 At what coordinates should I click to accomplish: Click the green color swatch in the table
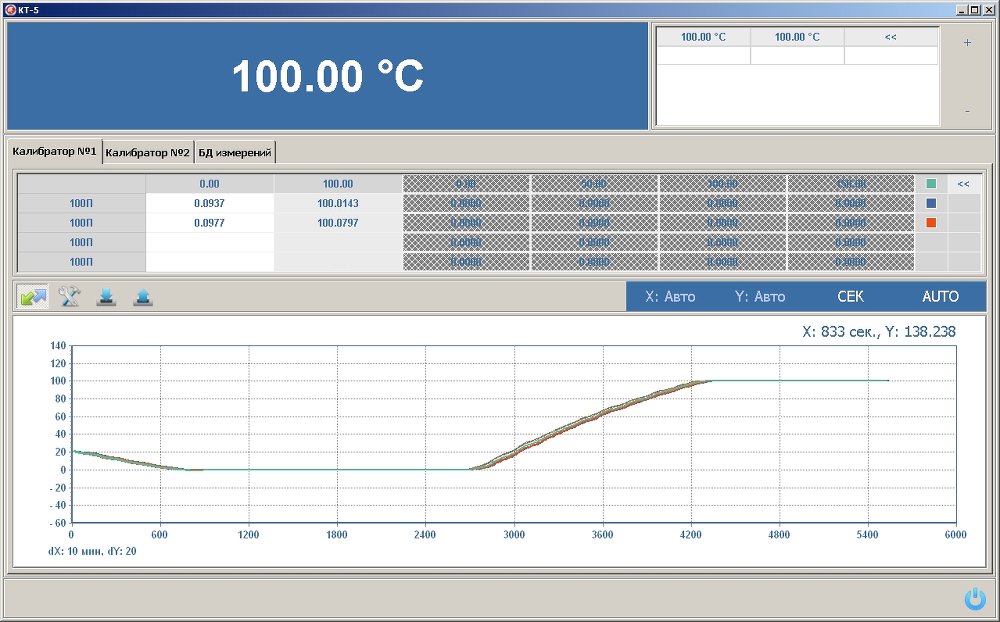pos(931,184)
